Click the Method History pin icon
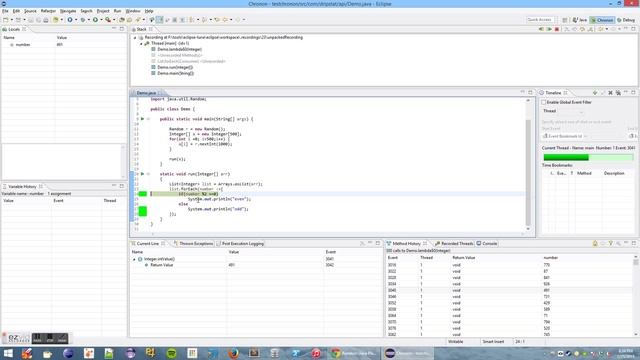Screen dimensions: 640x360 click(595, 244)
